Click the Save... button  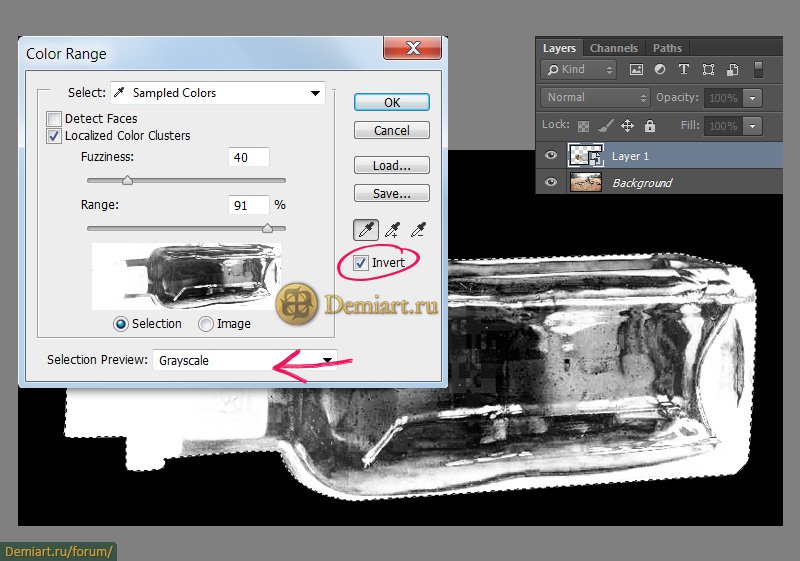(x=392, y=194)
